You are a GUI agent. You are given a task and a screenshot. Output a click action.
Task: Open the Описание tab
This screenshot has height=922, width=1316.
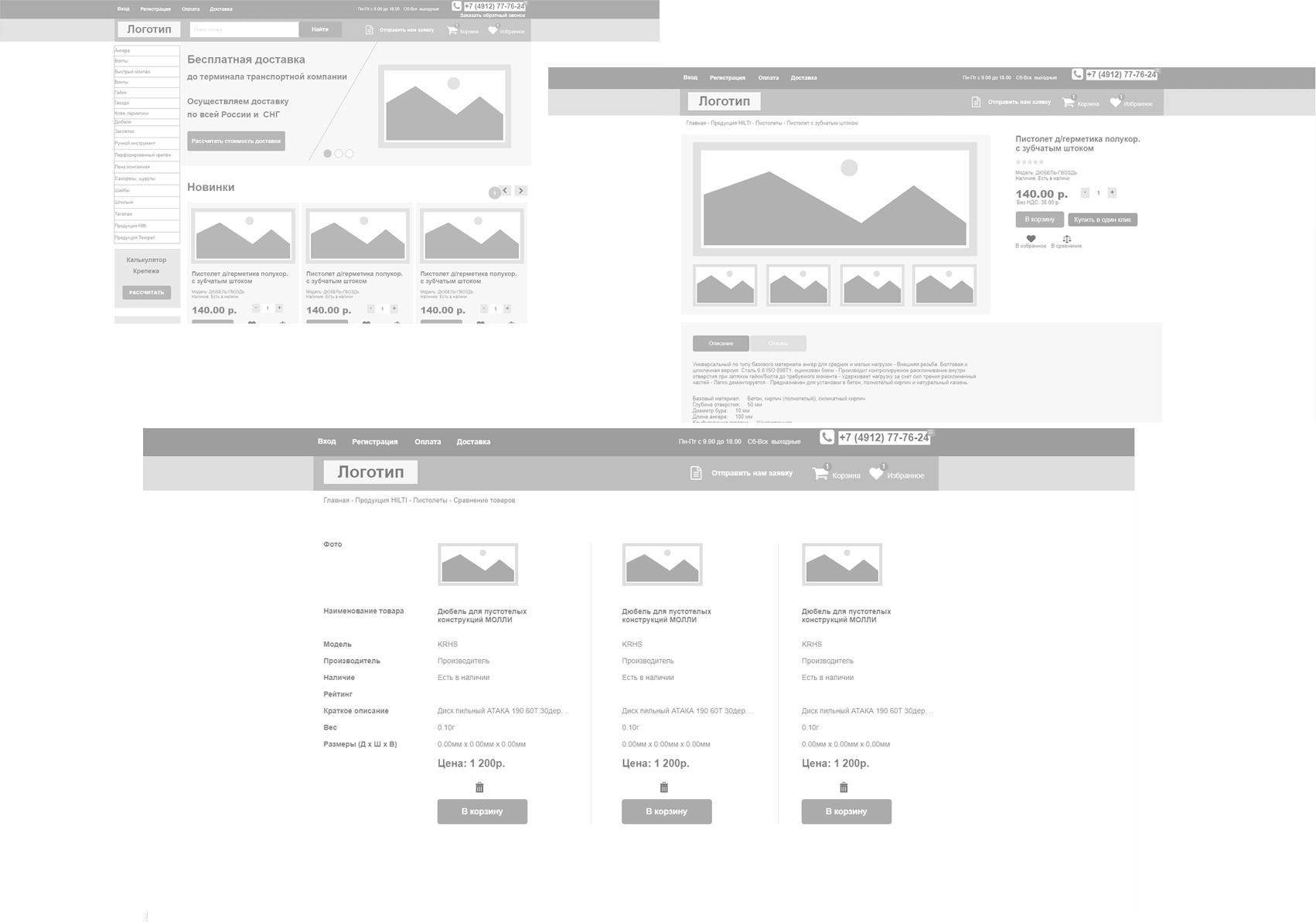pyautogui.click(x=721, y=343)
